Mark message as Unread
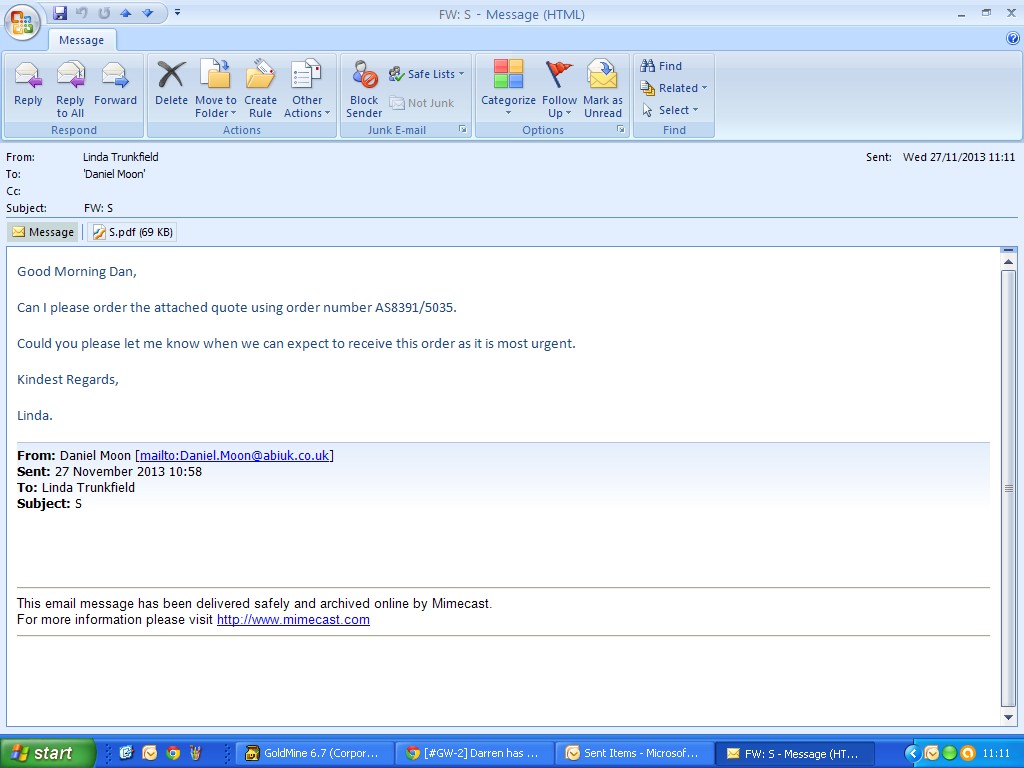 pos(603,89)
